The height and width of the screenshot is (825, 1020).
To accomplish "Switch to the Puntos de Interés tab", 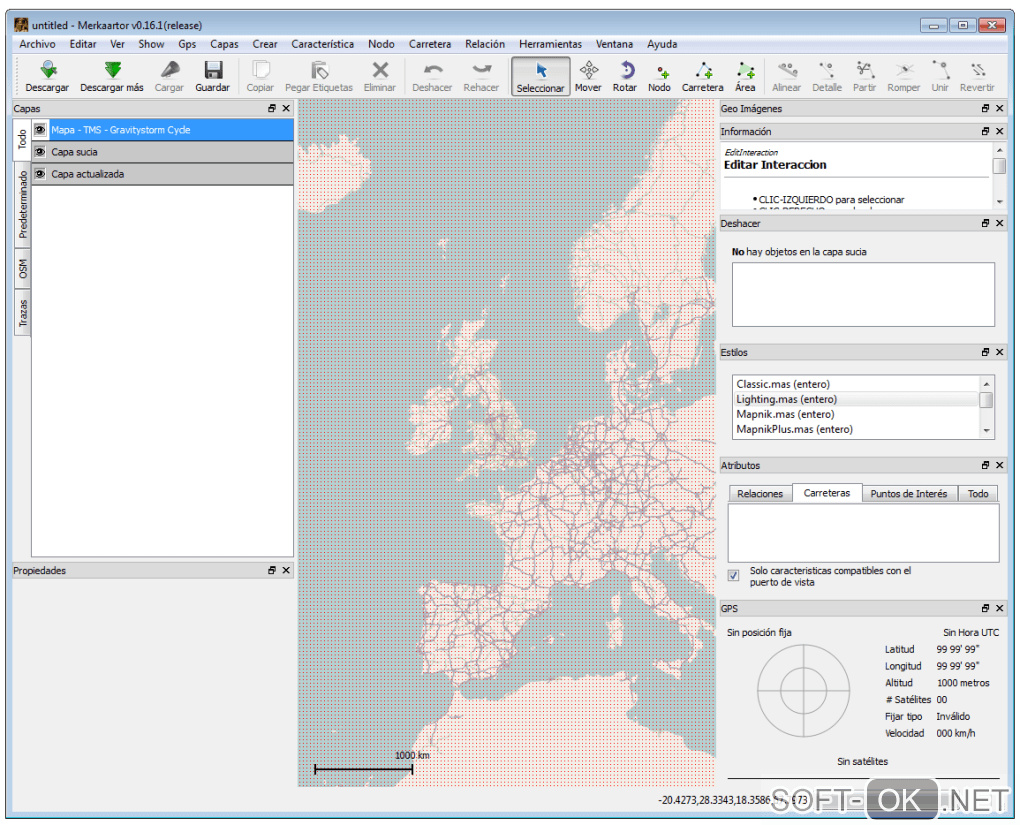I will click(908, 493).
